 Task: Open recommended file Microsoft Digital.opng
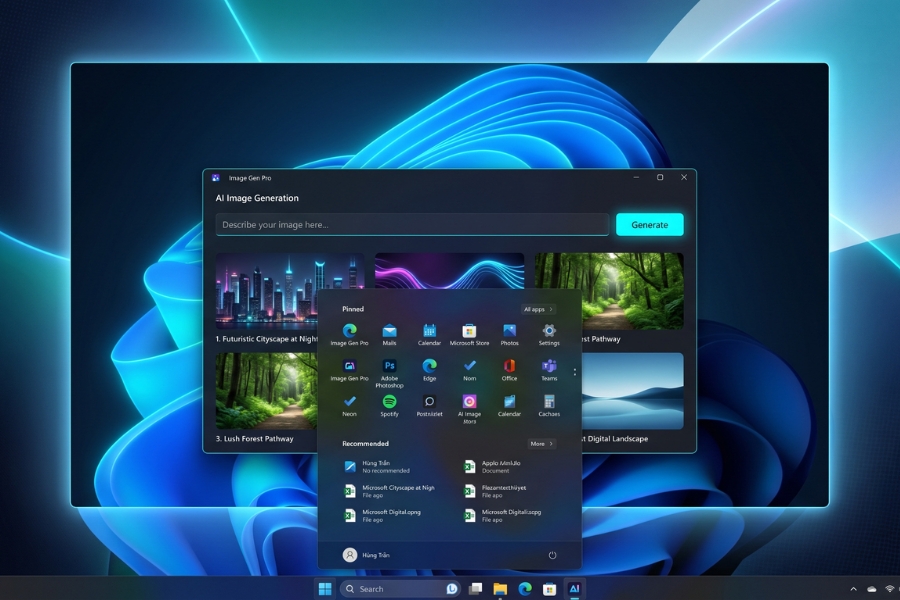pyautogui.click(x=382, y=515)
